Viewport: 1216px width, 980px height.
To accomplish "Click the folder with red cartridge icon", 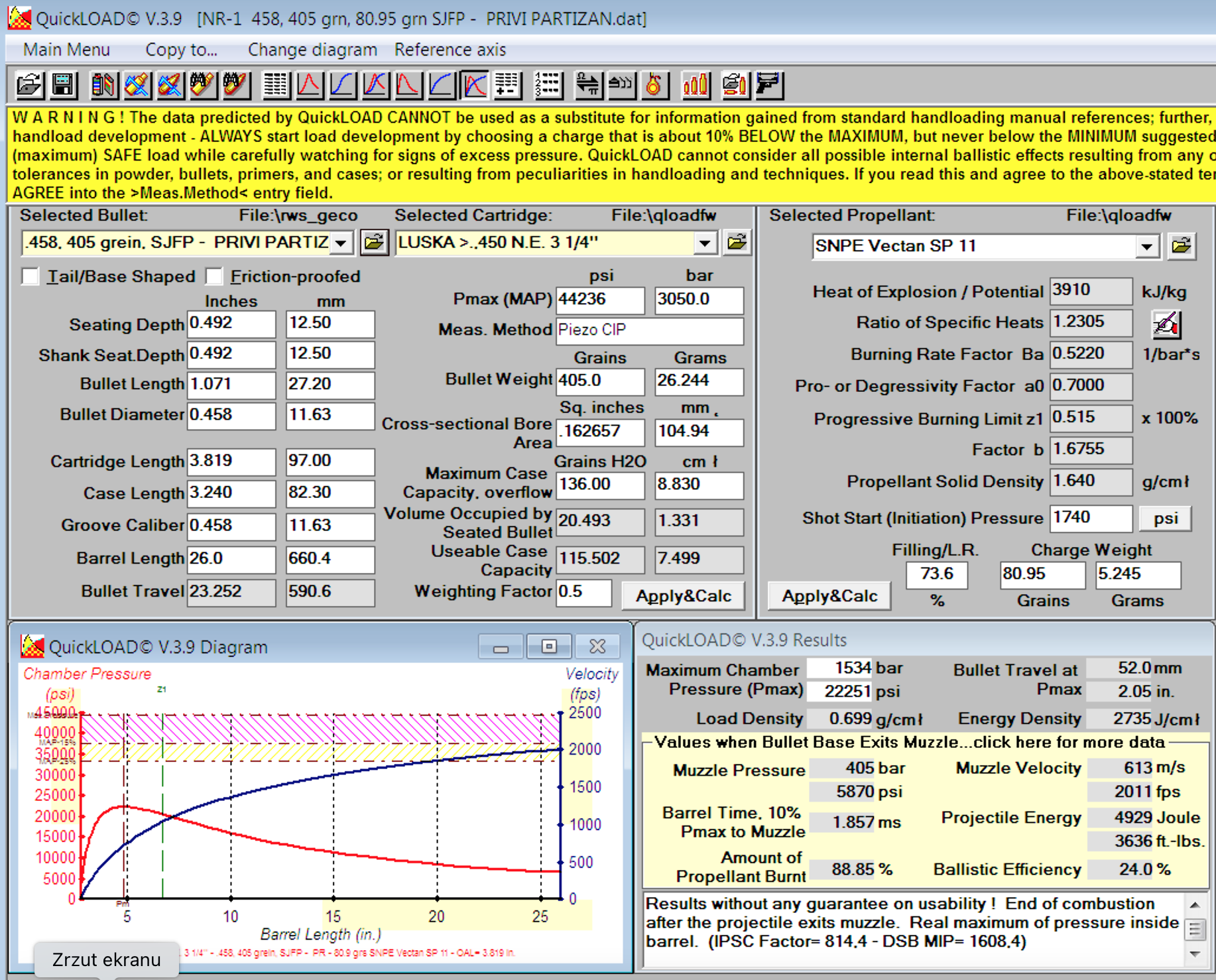I will (x=735, y=85).
